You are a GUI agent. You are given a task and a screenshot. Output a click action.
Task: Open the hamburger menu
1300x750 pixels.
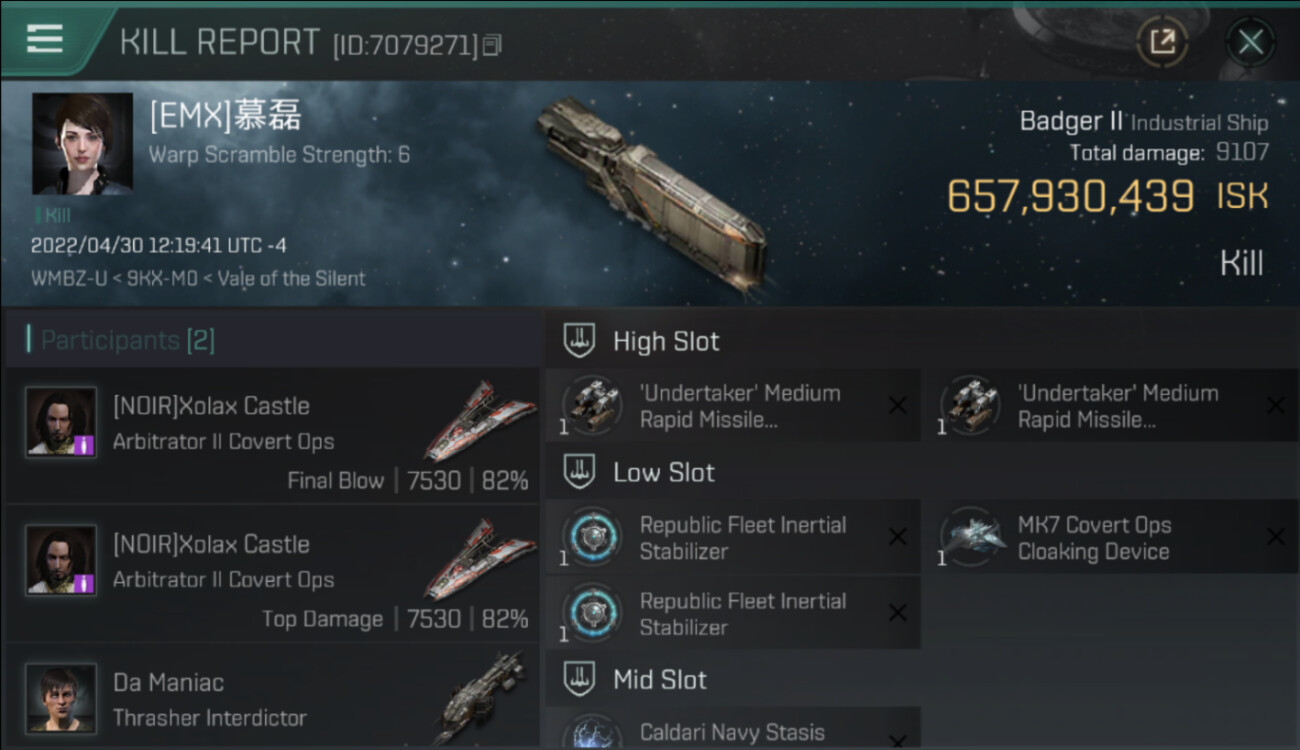coord(45,39)
